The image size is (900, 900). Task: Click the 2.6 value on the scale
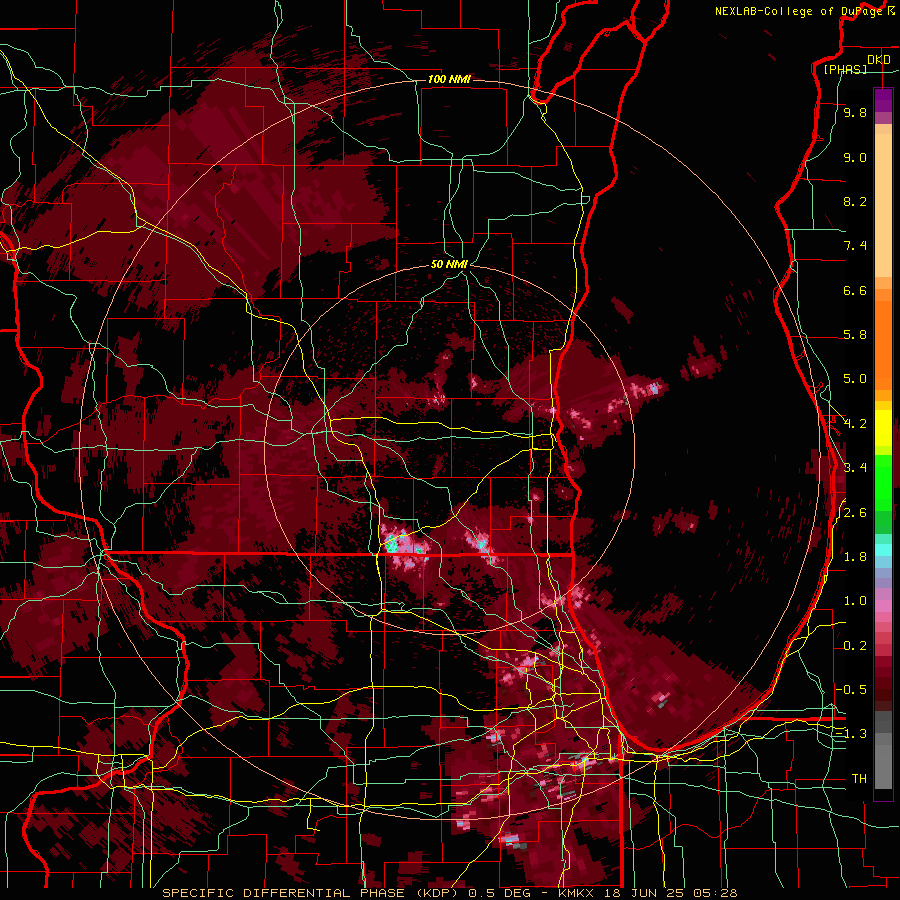[x=855, y=512]
